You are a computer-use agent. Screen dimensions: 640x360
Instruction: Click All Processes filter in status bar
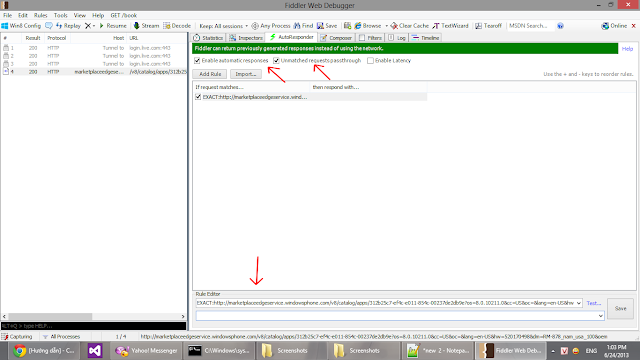61,337
